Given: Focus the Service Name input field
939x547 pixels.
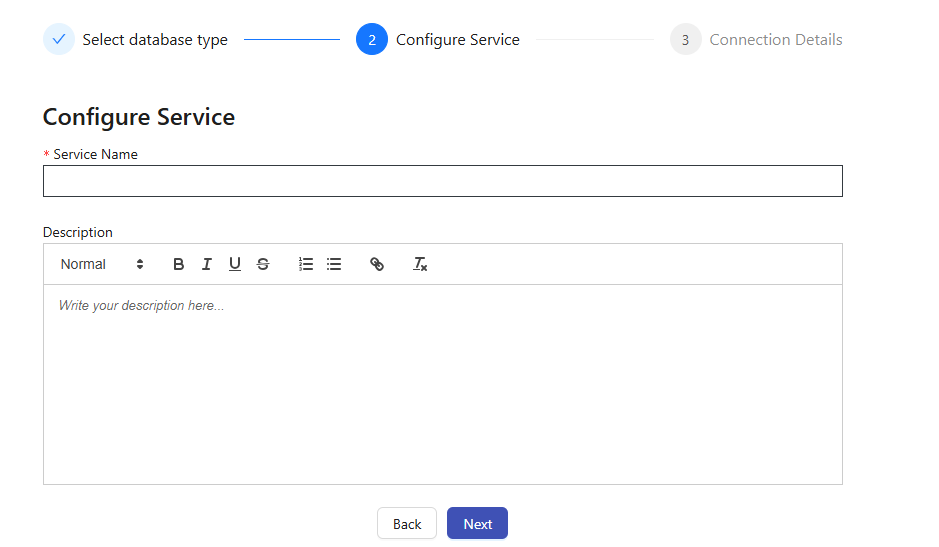Looking at the screenshot, I should click(442, 181).
